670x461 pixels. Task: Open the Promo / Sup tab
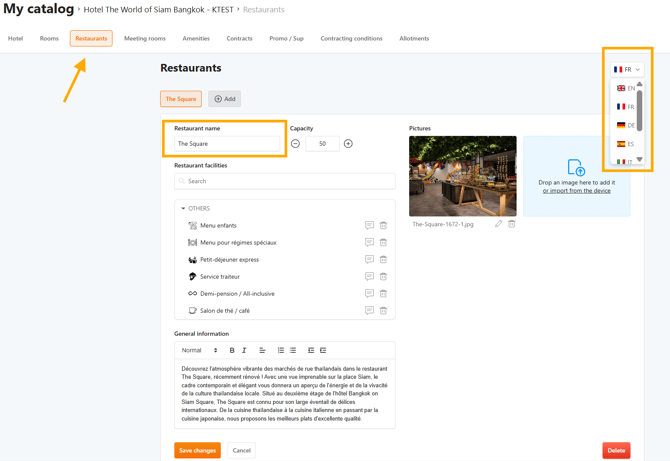pos(286,39)
